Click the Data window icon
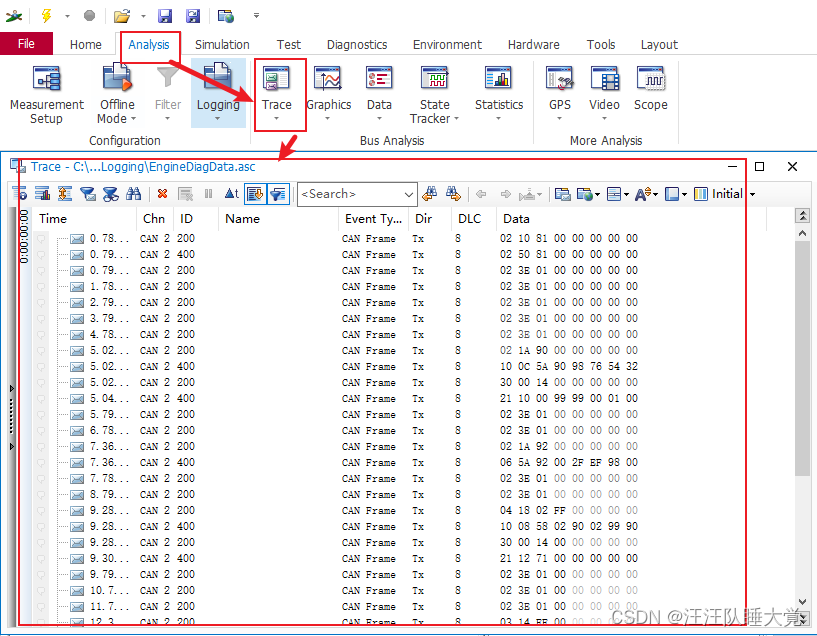Image resolution: width=817 pixels, height=636 pixels. coord(379,79)
